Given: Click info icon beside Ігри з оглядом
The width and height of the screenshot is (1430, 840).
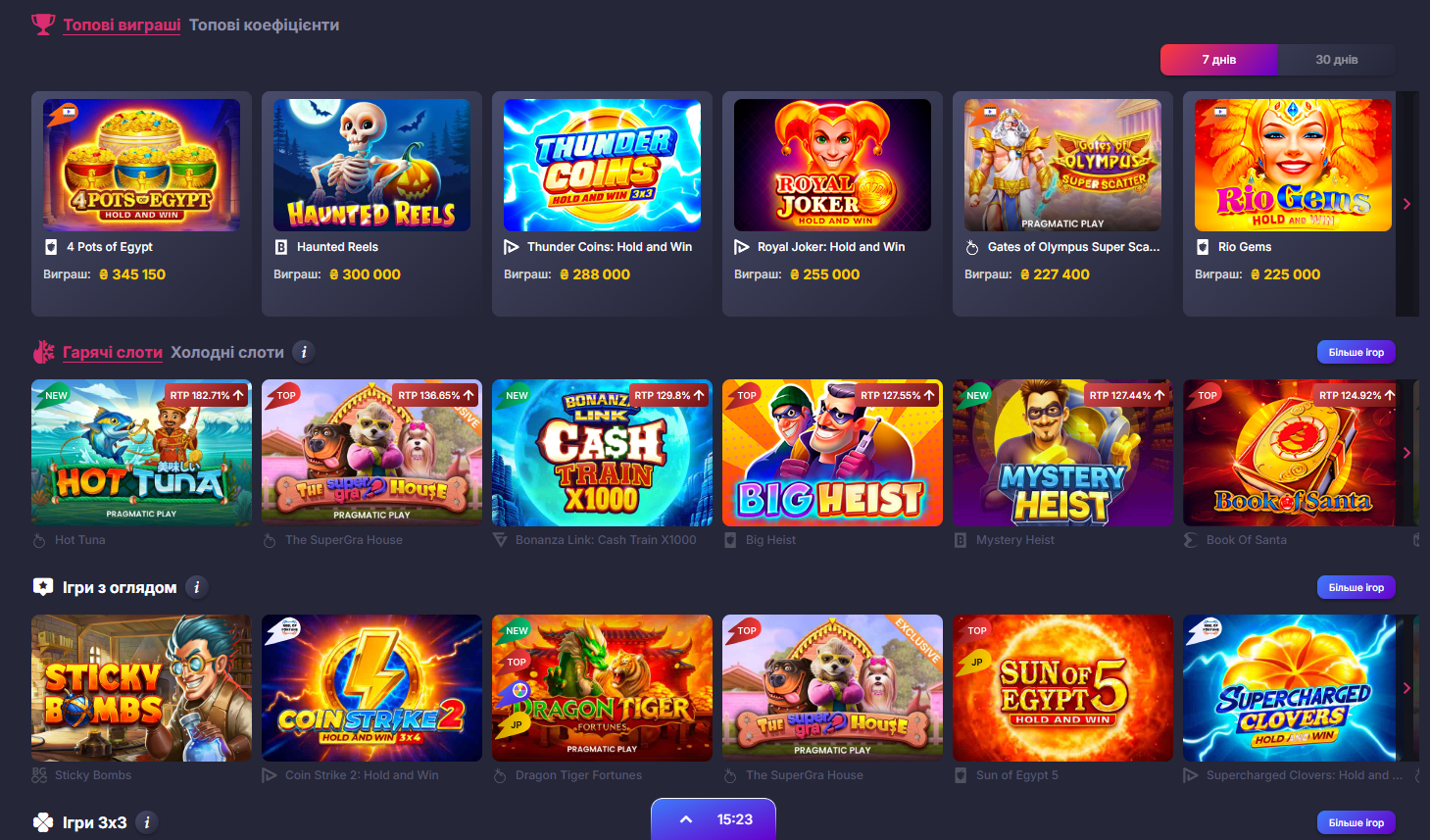Looking at the screenshot, I should [x=197, y=587].
